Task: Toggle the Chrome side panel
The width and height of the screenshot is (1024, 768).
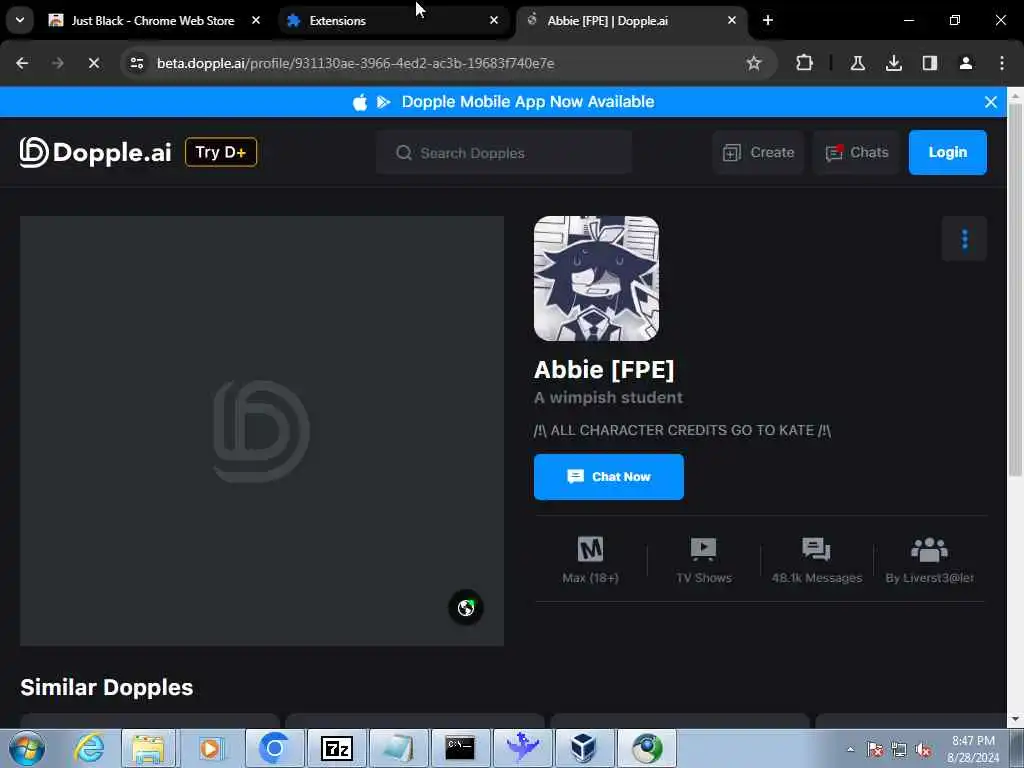Action: pyautogui.click(x=929, y=63)
